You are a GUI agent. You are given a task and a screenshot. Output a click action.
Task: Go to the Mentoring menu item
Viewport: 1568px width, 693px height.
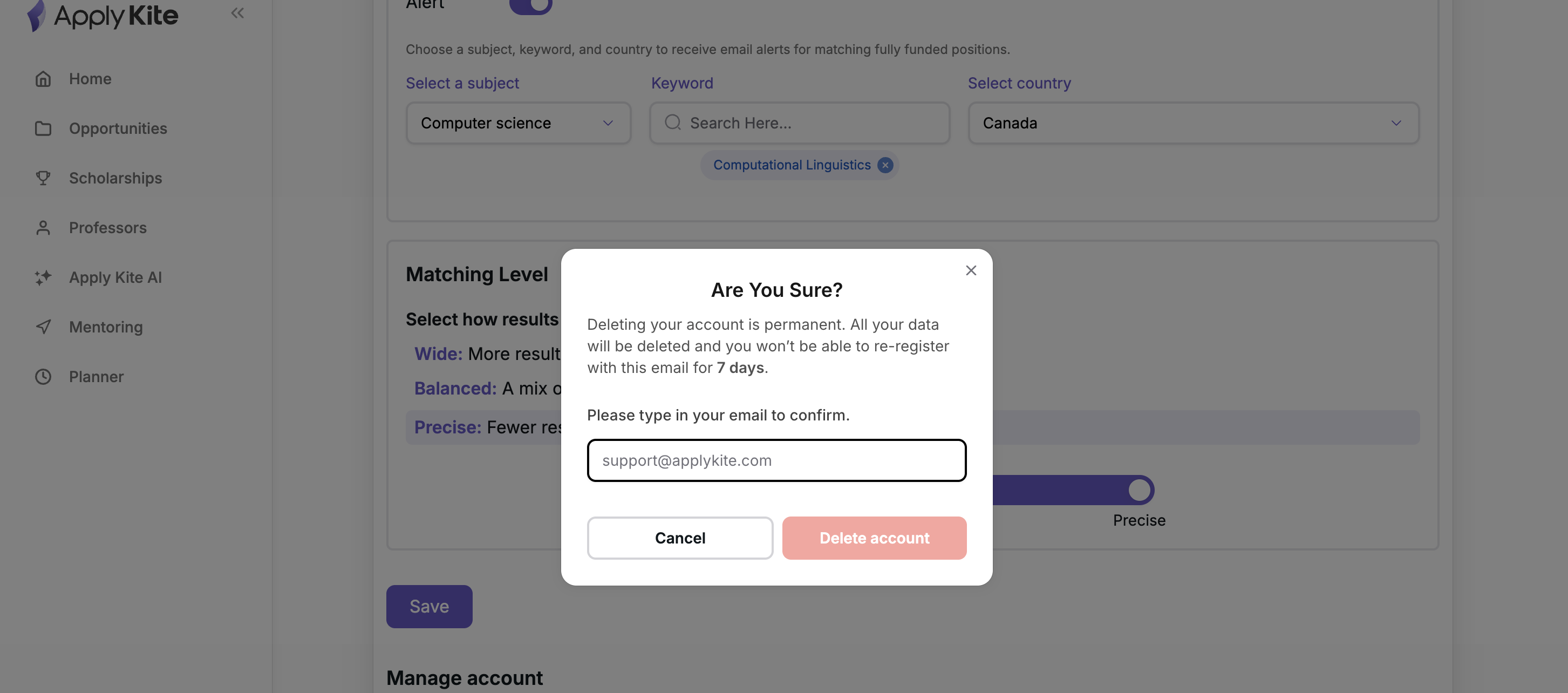106,327
